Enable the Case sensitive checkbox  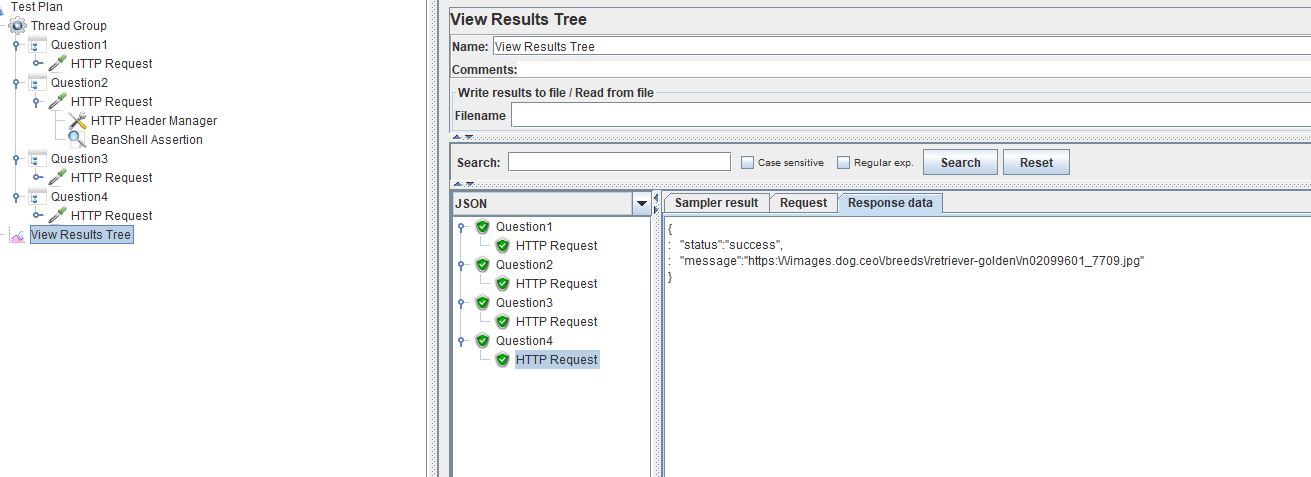(x=747, y=163)
